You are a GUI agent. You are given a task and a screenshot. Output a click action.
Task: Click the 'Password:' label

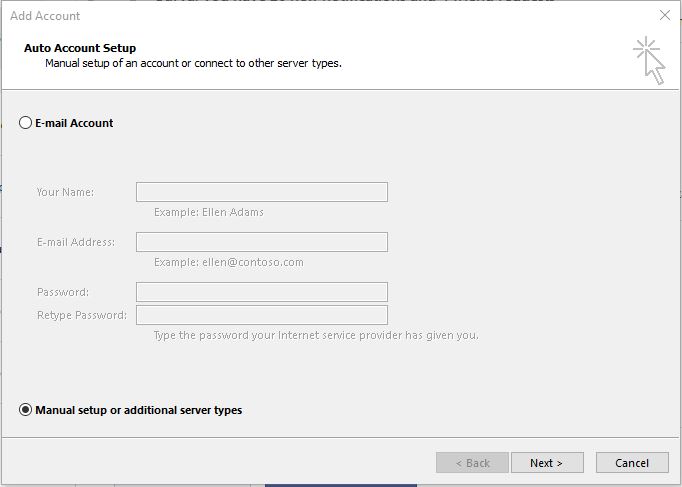[x=63, y=292]
